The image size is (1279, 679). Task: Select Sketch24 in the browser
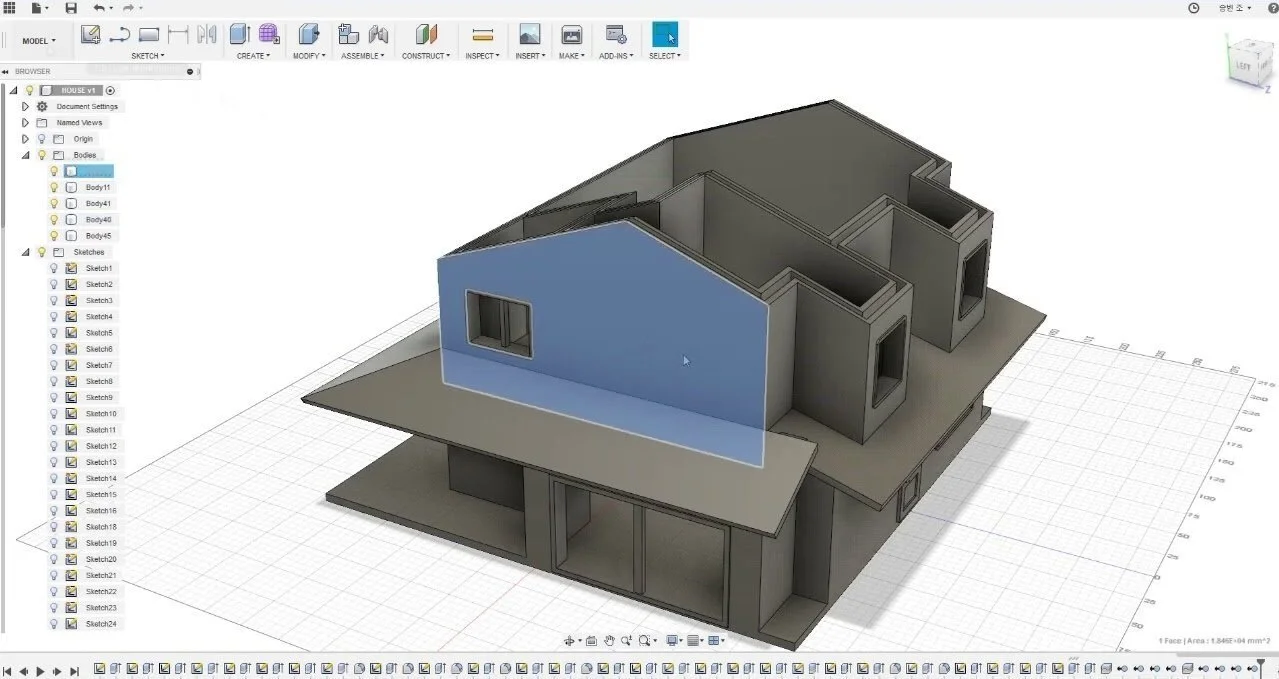pyautogui.click(x=101, y=624)
